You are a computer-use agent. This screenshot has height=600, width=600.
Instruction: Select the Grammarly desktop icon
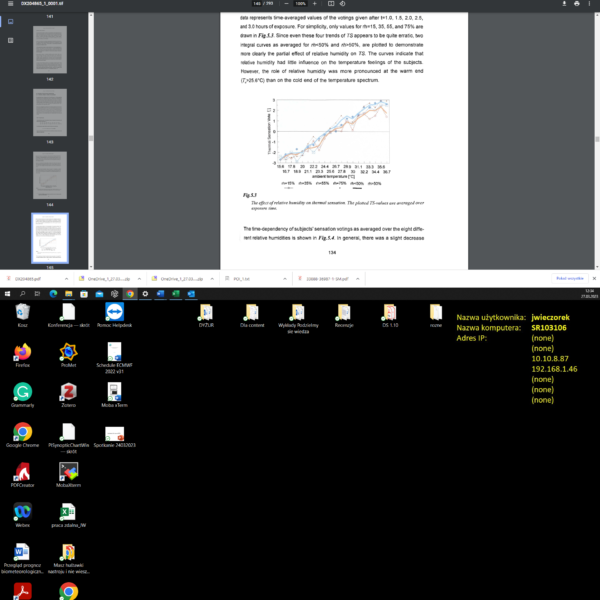(22, 392)
